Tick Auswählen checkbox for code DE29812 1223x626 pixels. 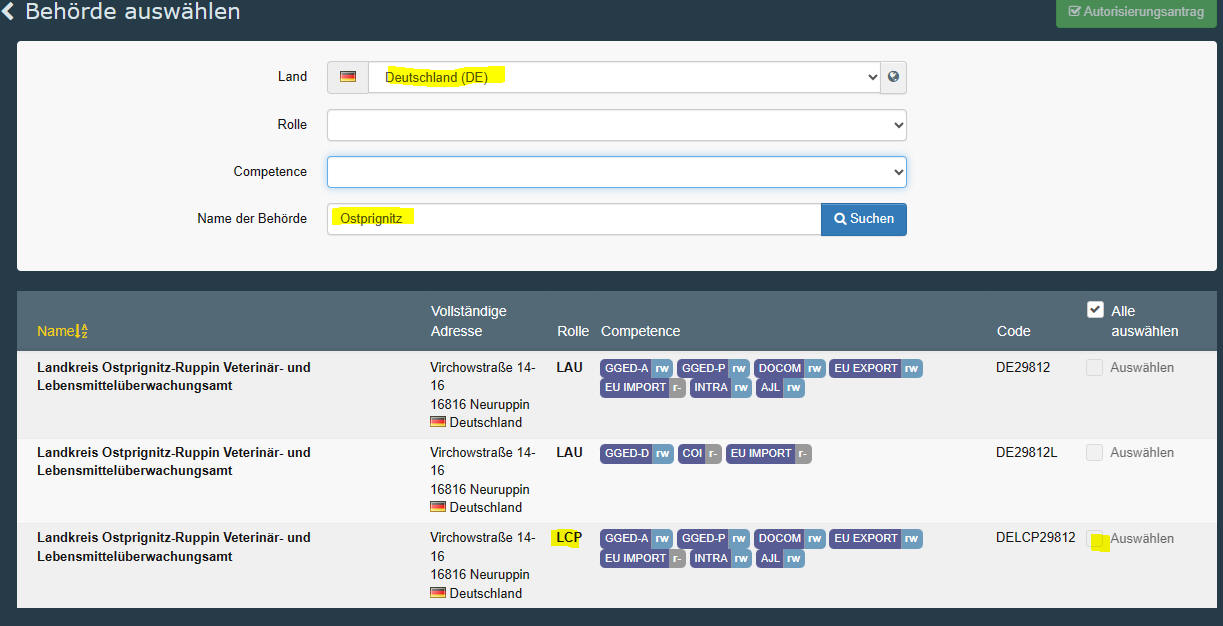point(1095,368)
